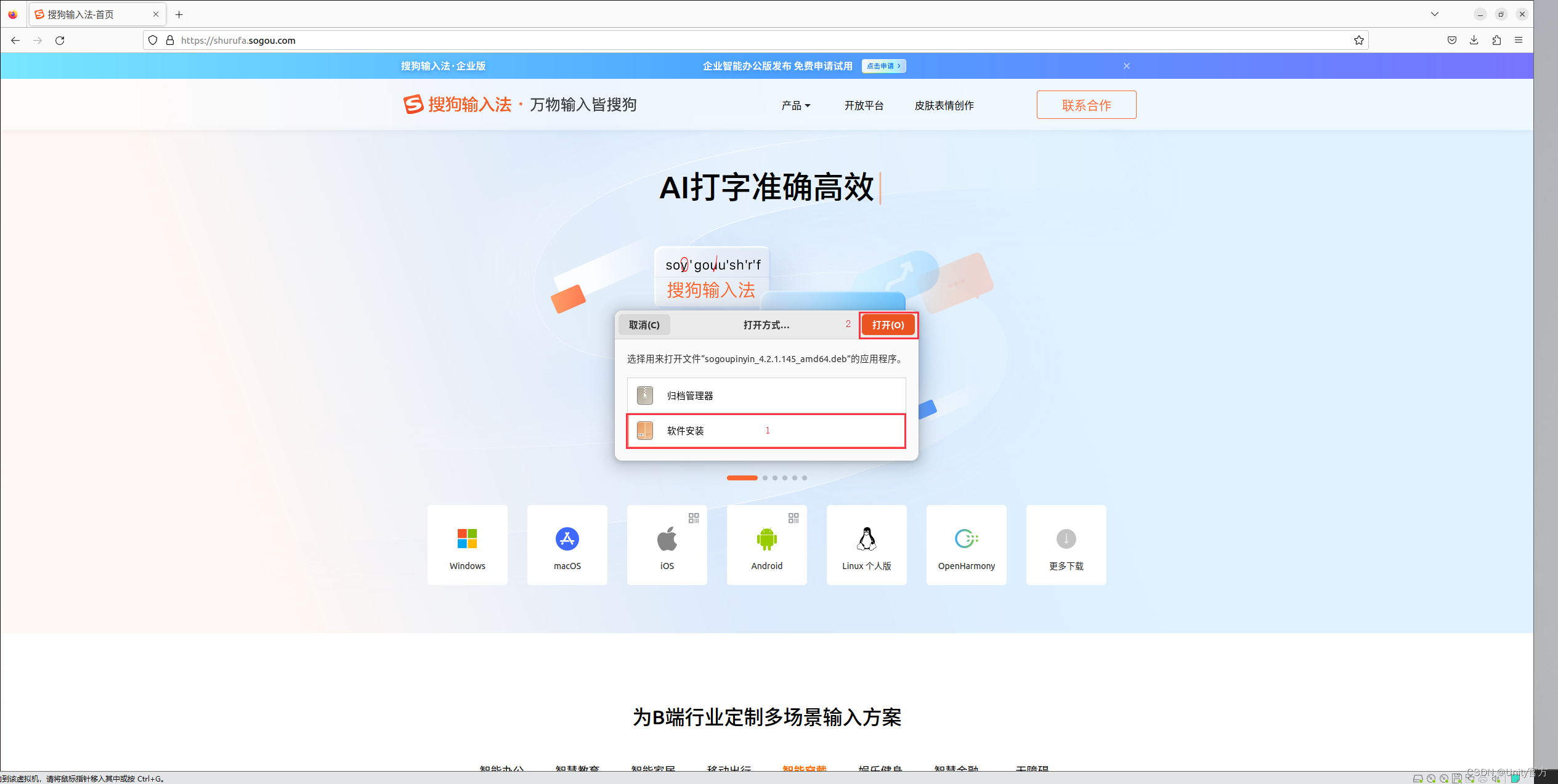
Task: Select the second carousel pagination dot
Action: pyautogui.click(x=765, y=477)
